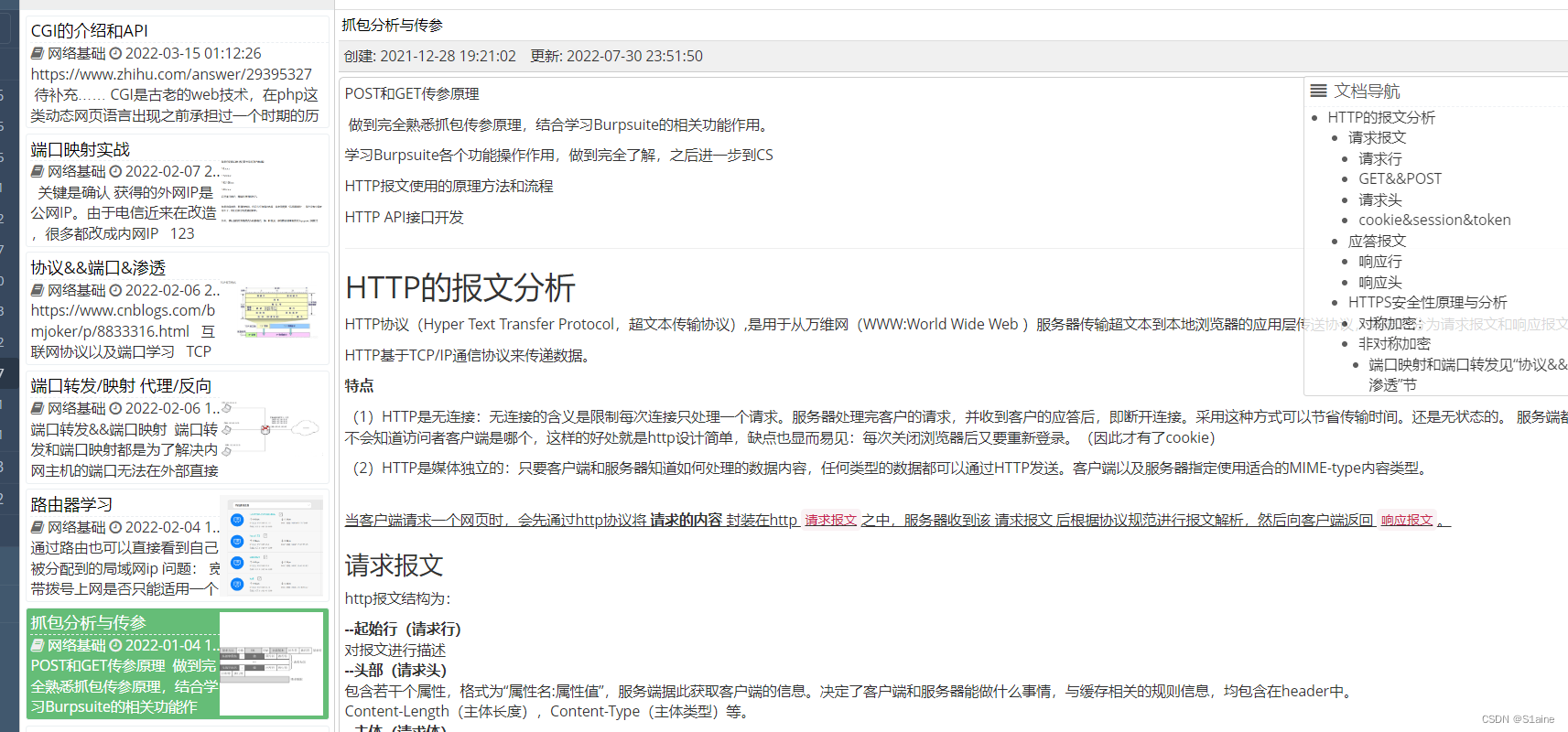Image resolution: width=1568 pixels, height=732 pixels.
Task: Jump to HTTPS安全性原理与分析 navigation entry
Action: tap(1427, 302)
